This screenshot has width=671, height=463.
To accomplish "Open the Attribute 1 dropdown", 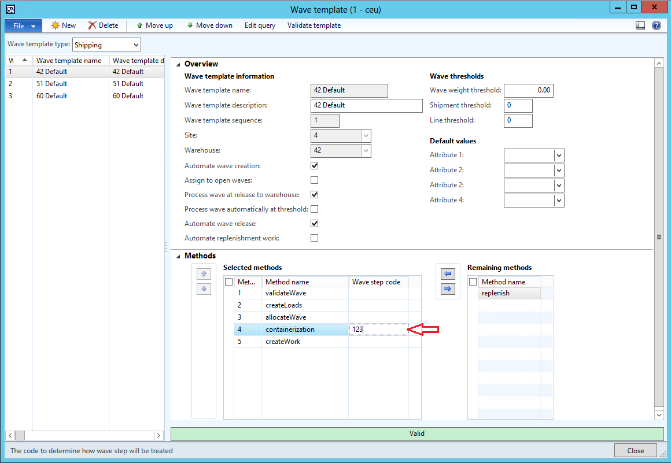I will click(x=559, y=156).
